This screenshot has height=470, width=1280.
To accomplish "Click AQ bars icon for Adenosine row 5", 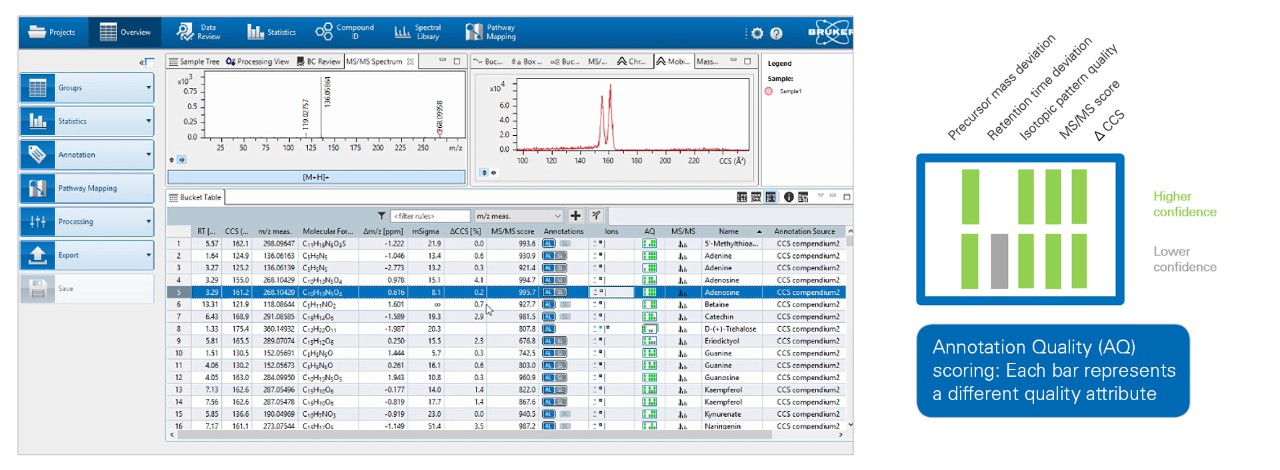I will [x=650, y=293].
